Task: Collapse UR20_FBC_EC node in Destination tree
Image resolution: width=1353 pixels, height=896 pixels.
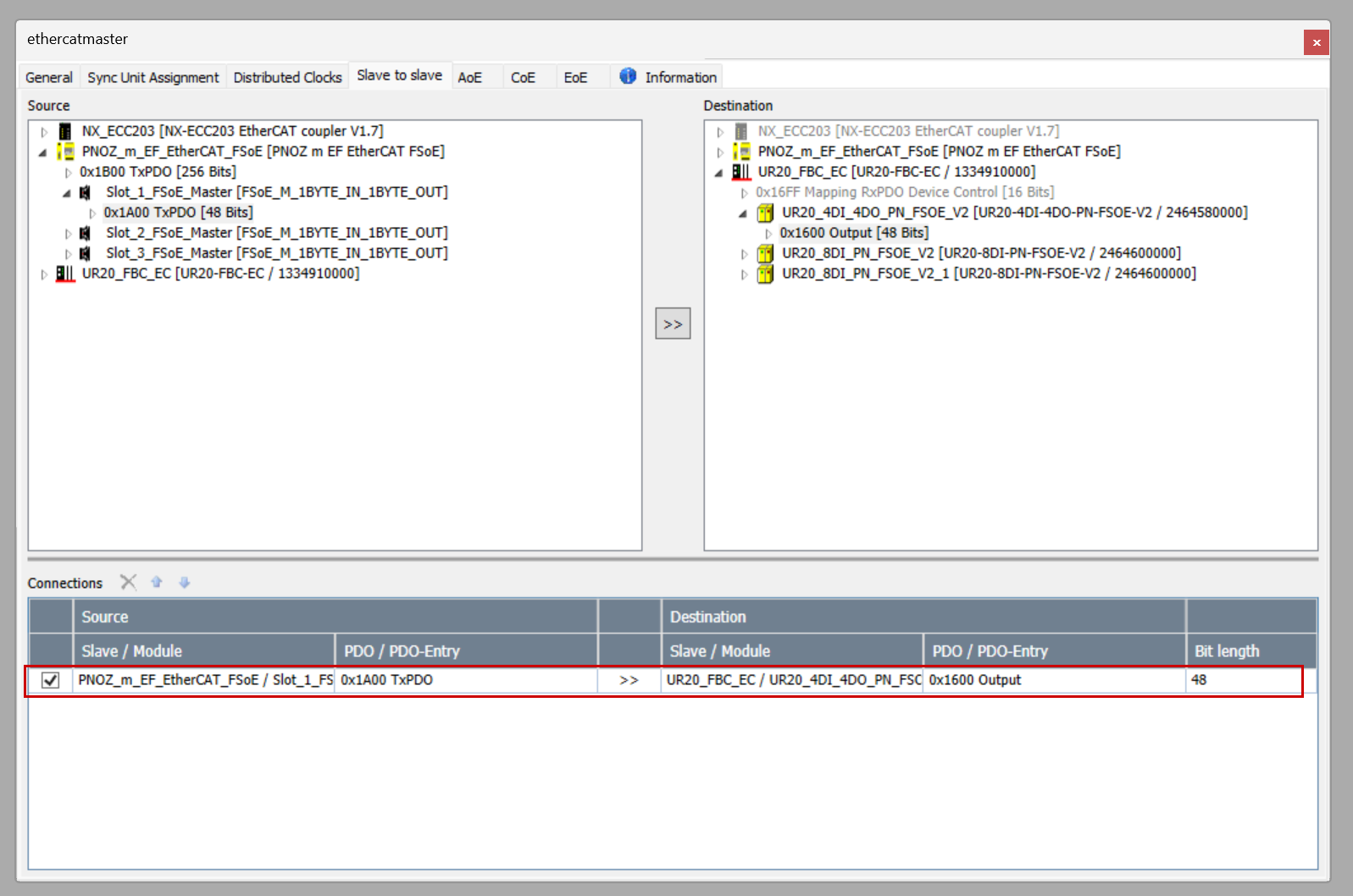Action: (x=719, y=174)
